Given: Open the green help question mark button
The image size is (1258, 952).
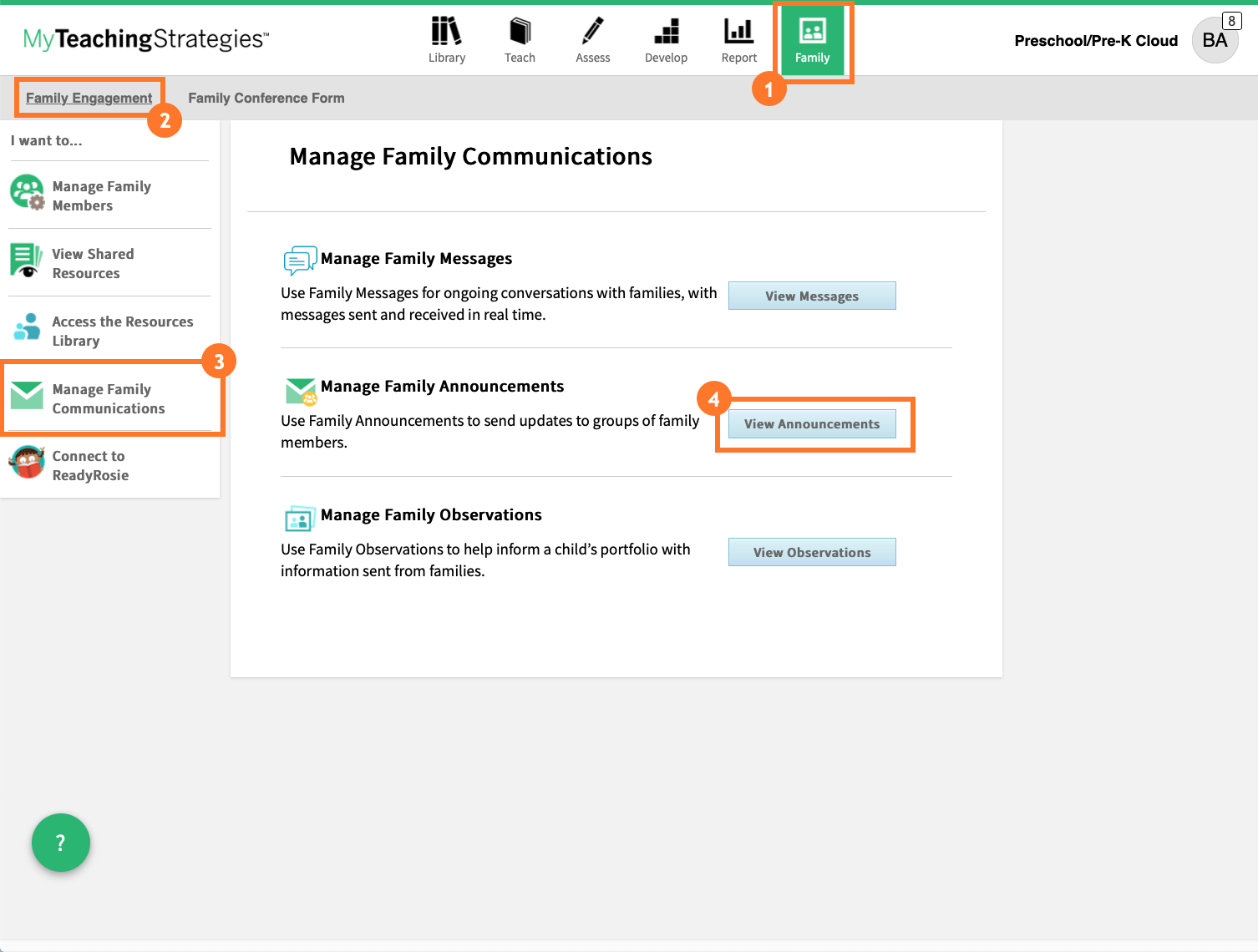Looking at the screenshot, I should 60,843.
